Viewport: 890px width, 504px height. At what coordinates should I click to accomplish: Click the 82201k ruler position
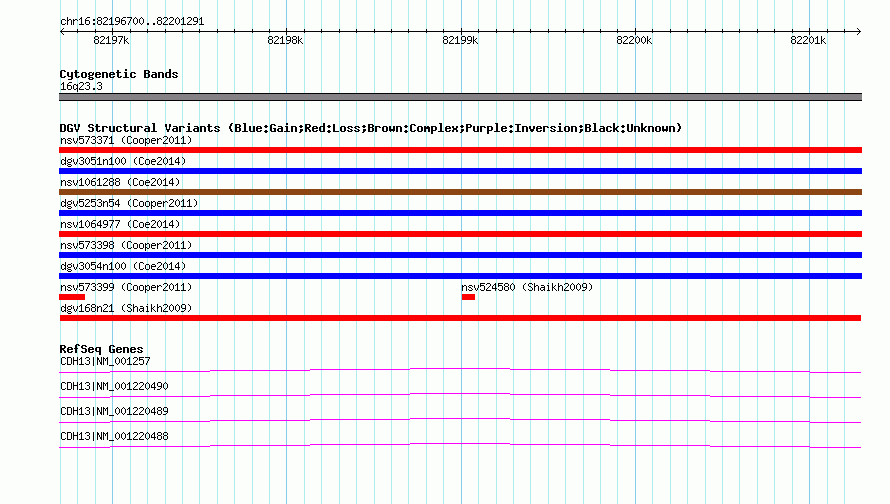(x=808, y=40)
